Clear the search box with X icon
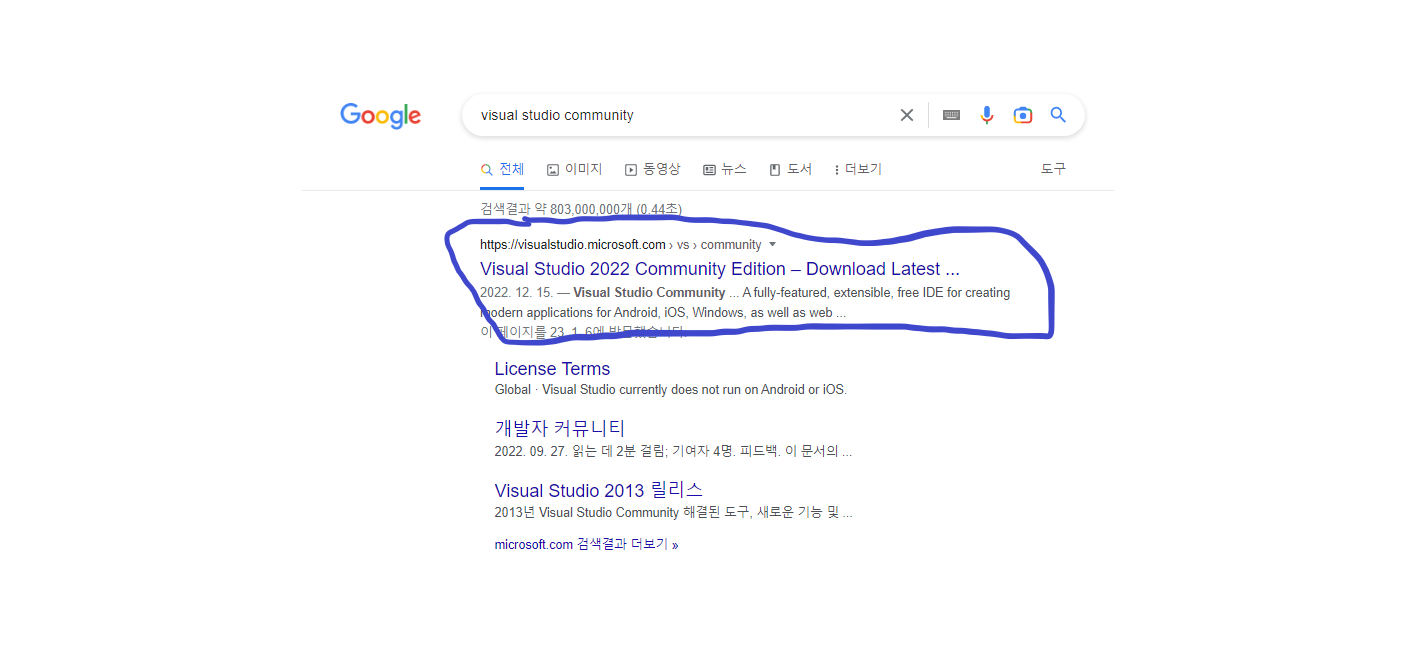Image resolution: width=1416 pixels, height=672 pixels. [x=907, y=115]
